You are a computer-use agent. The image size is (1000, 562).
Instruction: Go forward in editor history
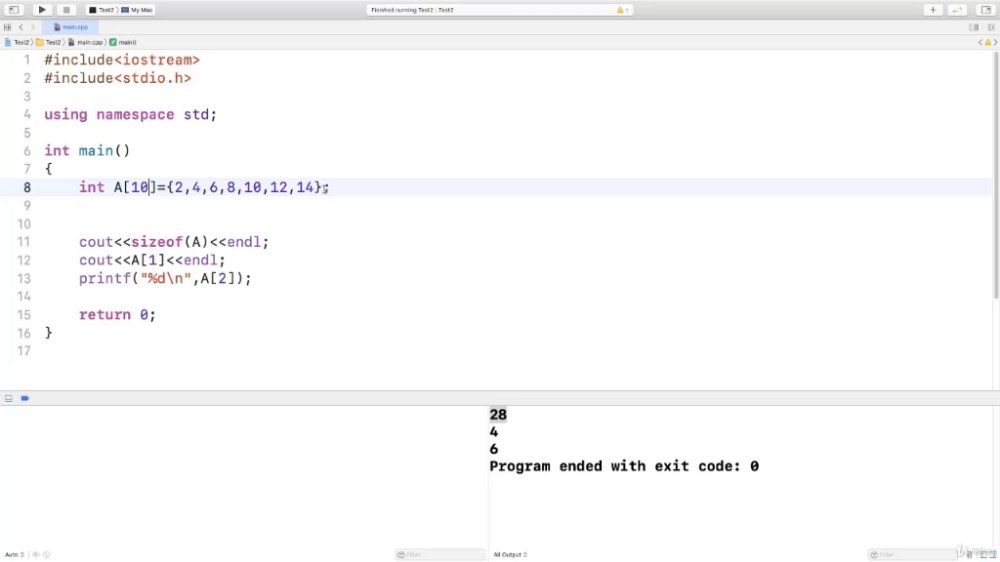[x=33, y=27]
